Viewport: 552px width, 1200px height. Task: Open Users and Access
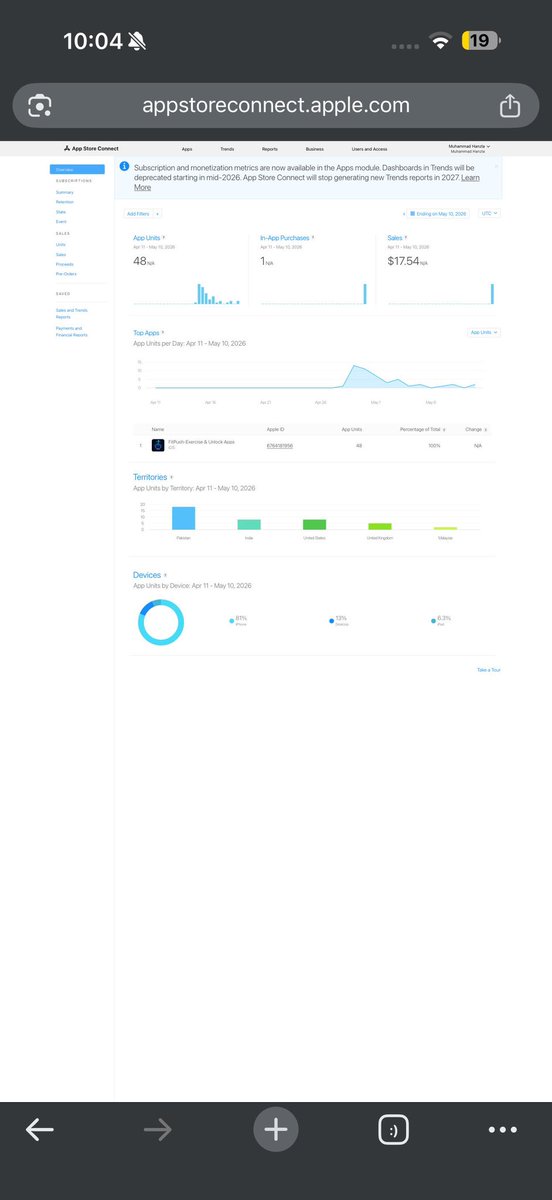(370, 148)
